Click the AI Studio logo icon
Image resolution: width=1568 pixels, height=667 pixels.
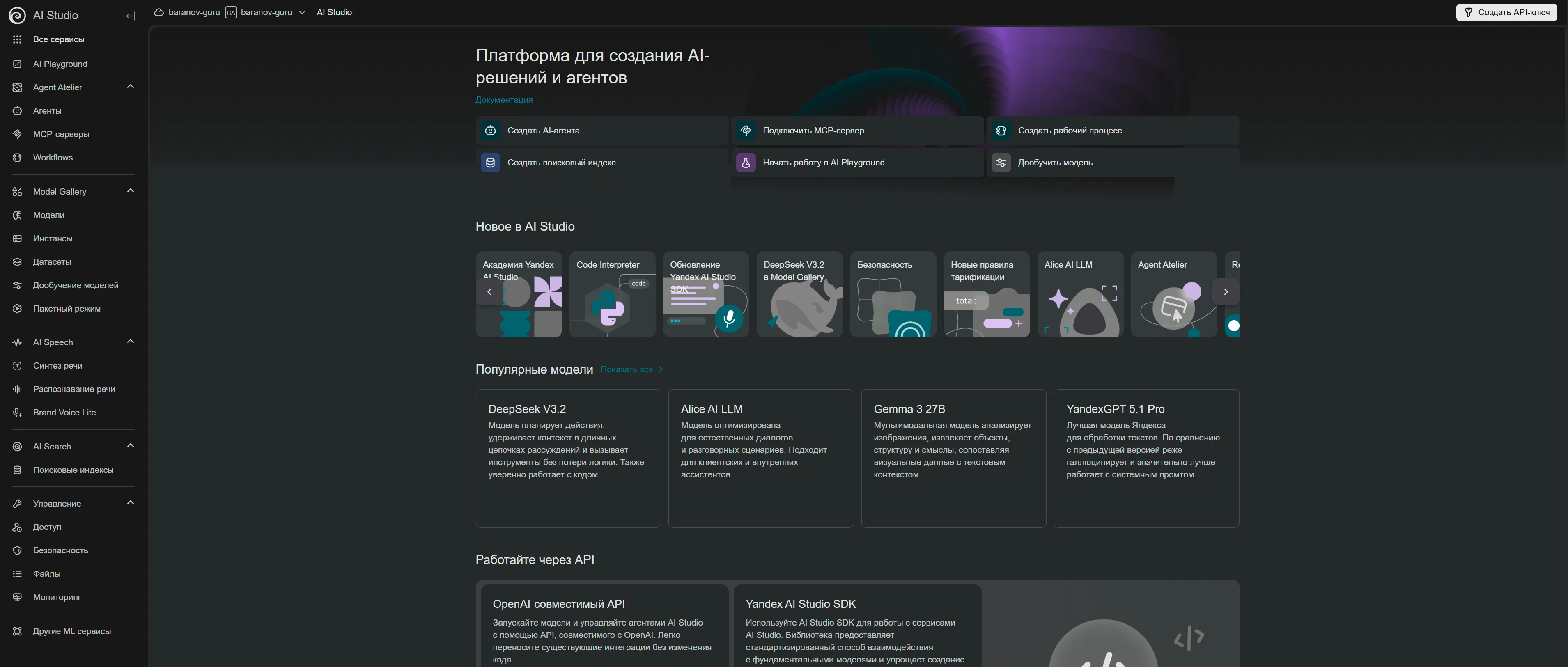click(x=17, y=15)
